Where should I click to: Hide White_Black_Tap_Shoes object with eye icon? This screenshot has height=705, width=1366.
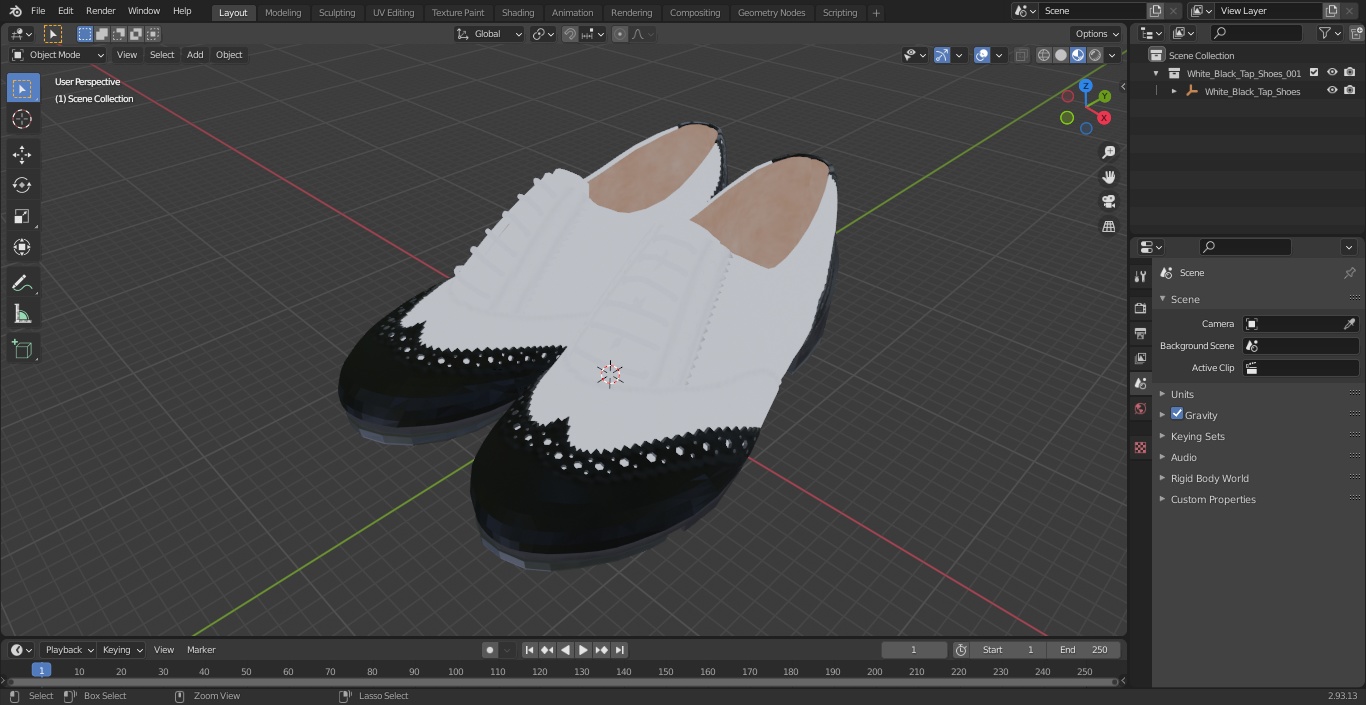(1332, 91)
